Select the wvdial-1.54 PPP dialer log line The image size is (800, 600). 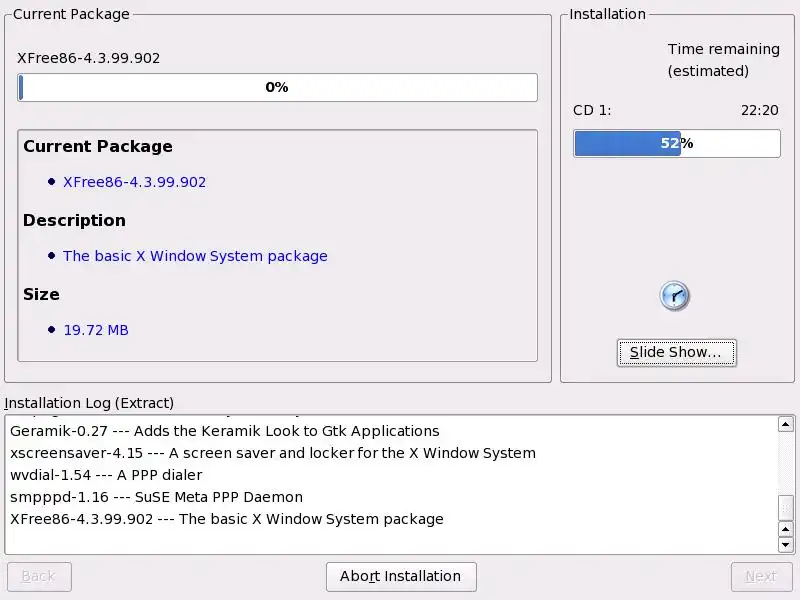coord(106,475)
